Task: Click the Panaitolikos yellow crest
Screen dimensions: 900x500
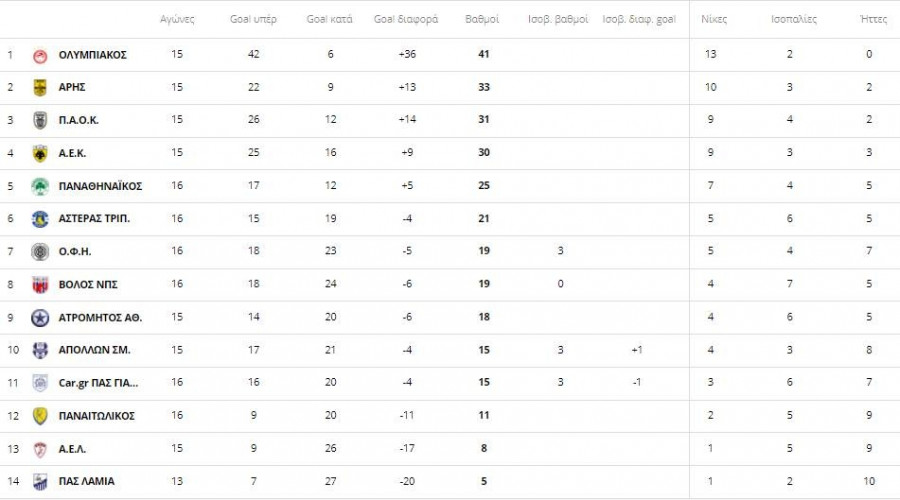Action: tap(40, 416)
